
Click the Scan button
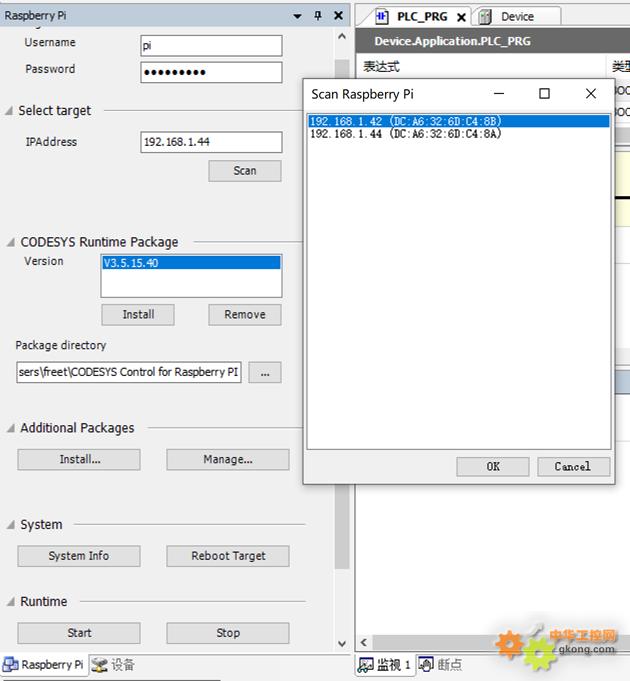pyautogui.click(x=245, y=171)
